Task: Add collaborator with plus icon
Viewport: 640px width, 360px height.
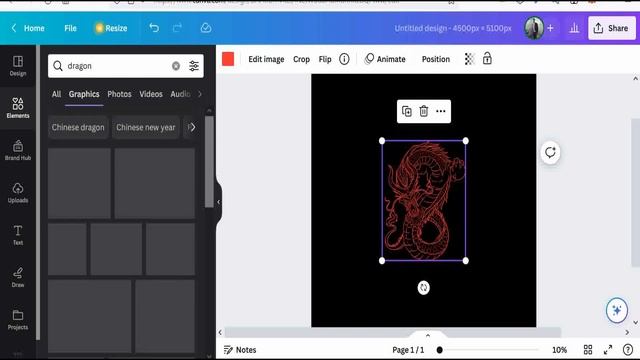Action: (550, 28)
